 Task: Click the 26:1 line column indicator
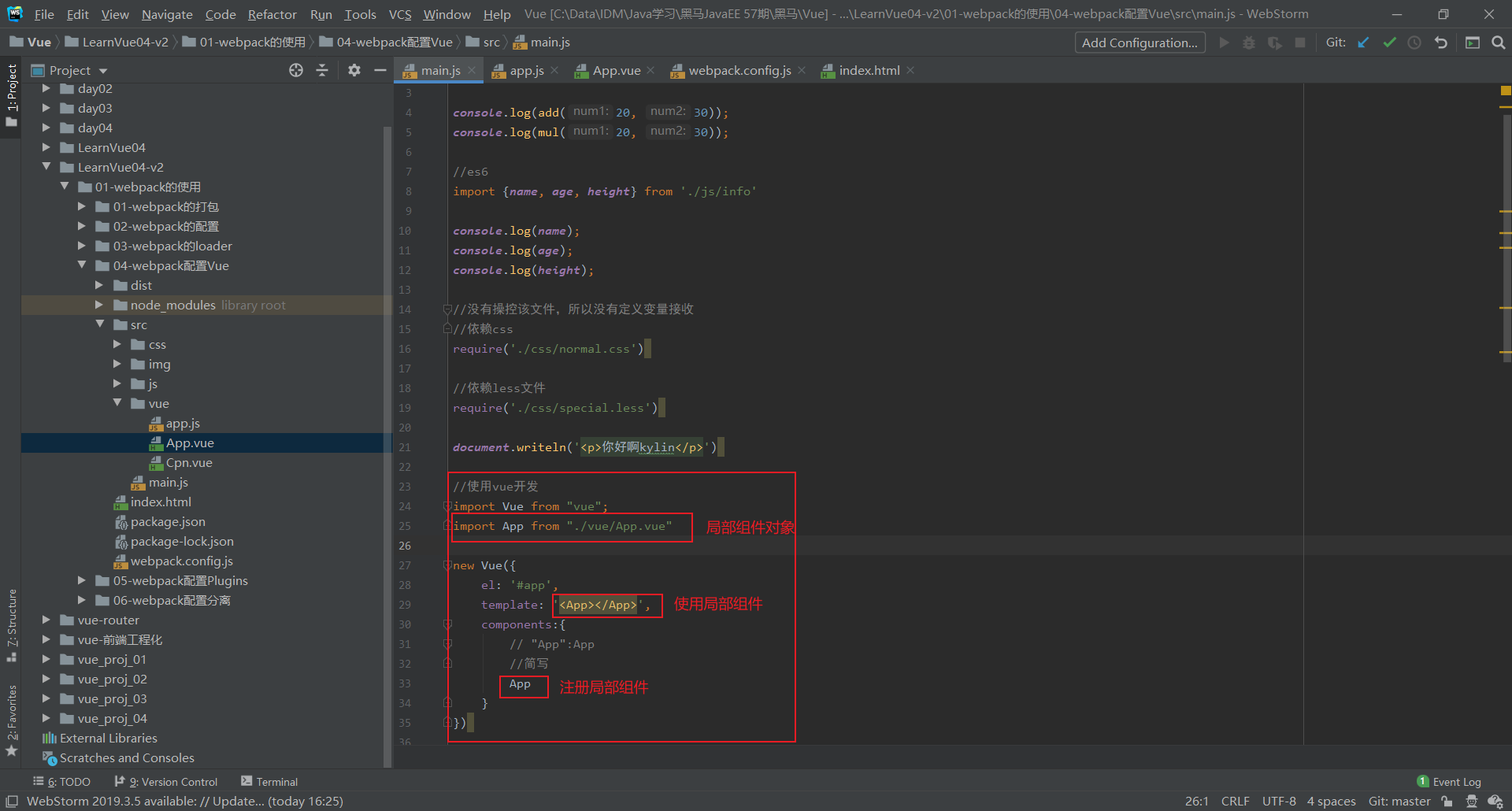1196,801
